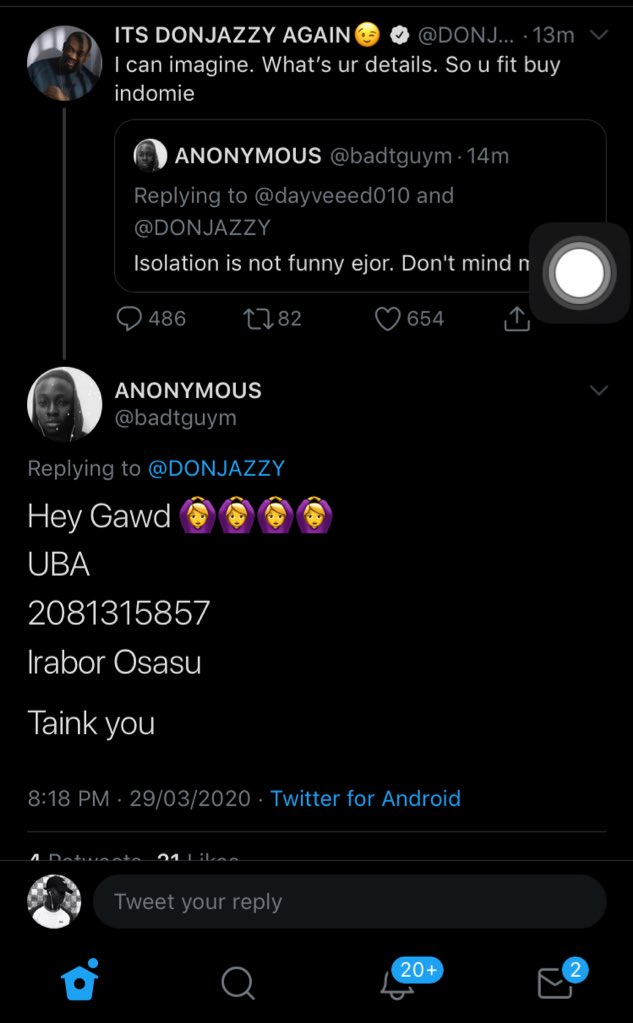Tap the small avatar in quoted tweet
The width and height of the screenshot is (633, 1023).
[150, 156]
